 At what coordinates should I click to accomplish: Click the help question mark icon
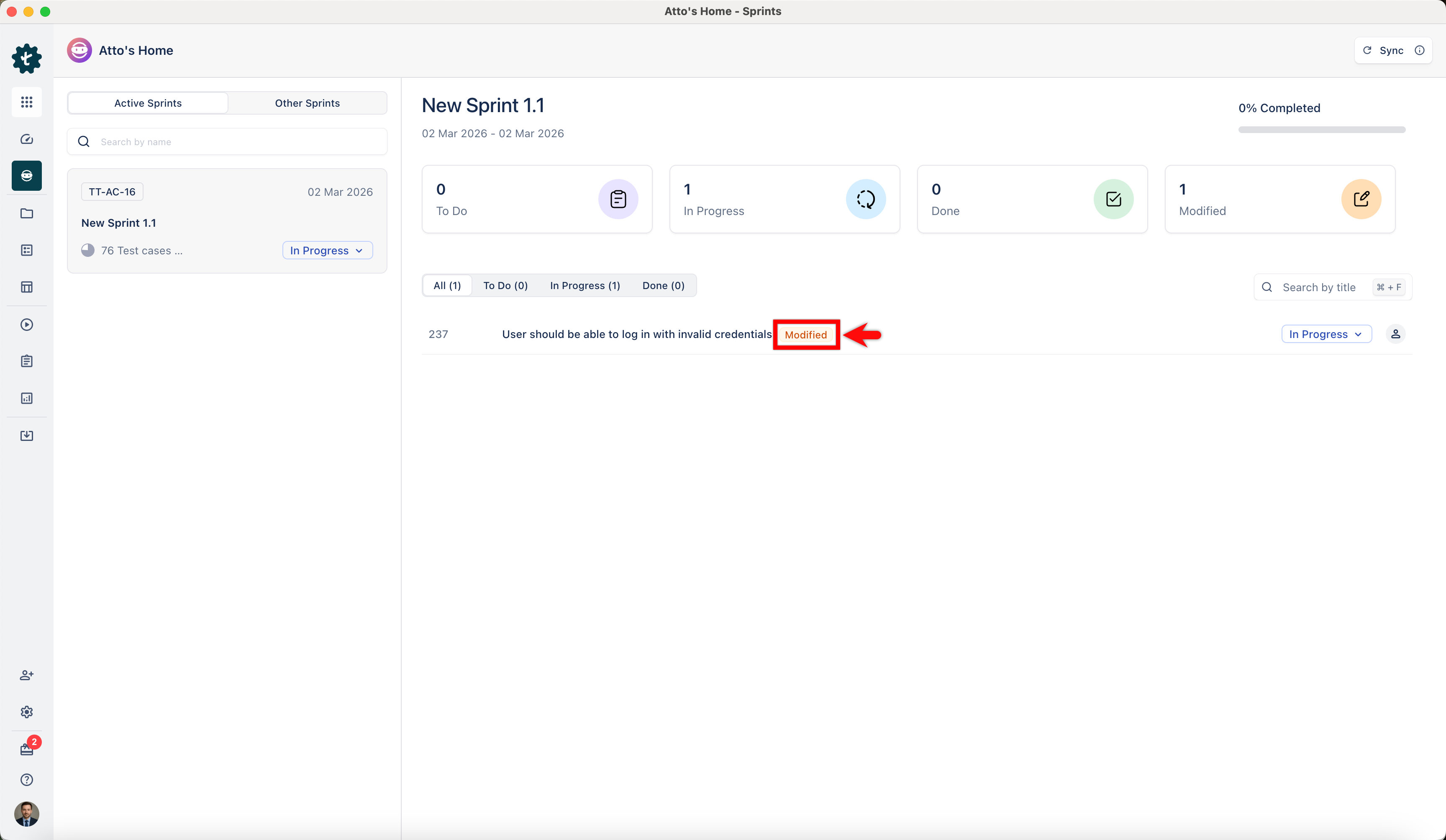coord(26,780)
